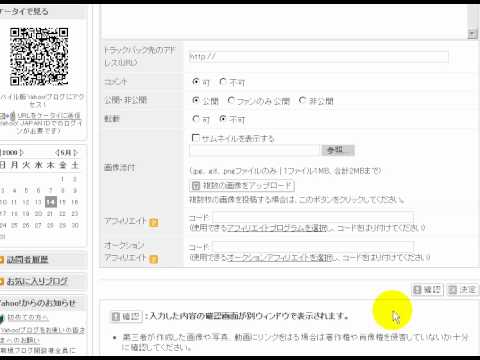Select the 公開 radio button
The height and width of the screenshot is (360, 480).
point(196,100)
